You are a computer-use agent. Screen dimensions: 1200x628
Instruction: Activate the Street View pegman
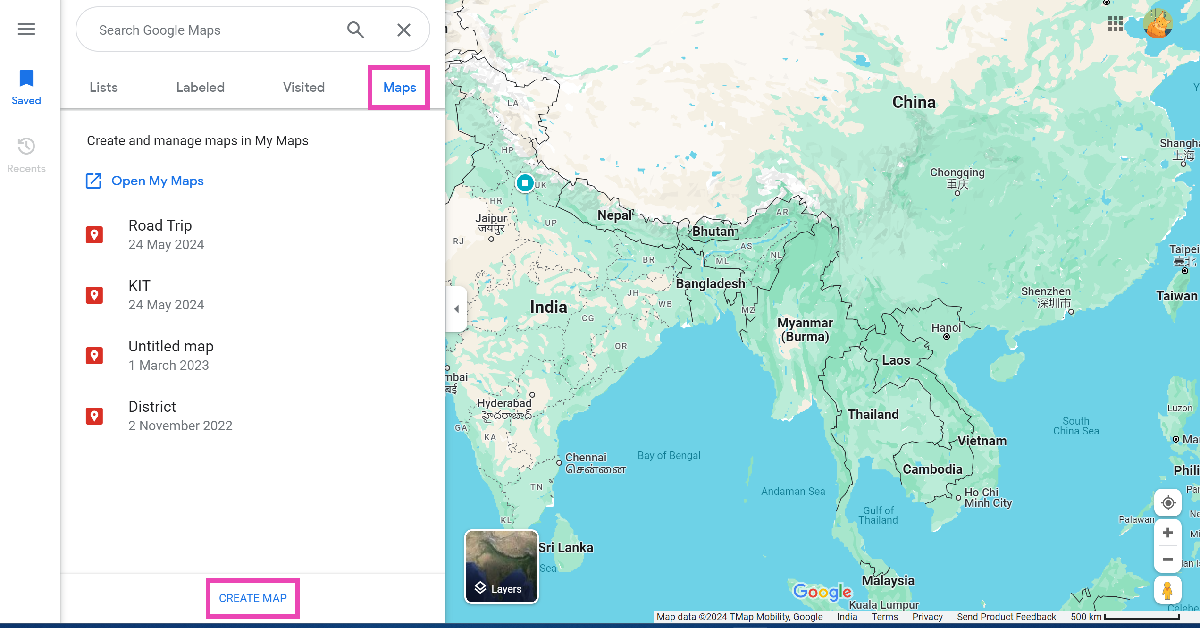coord(1167,590)
